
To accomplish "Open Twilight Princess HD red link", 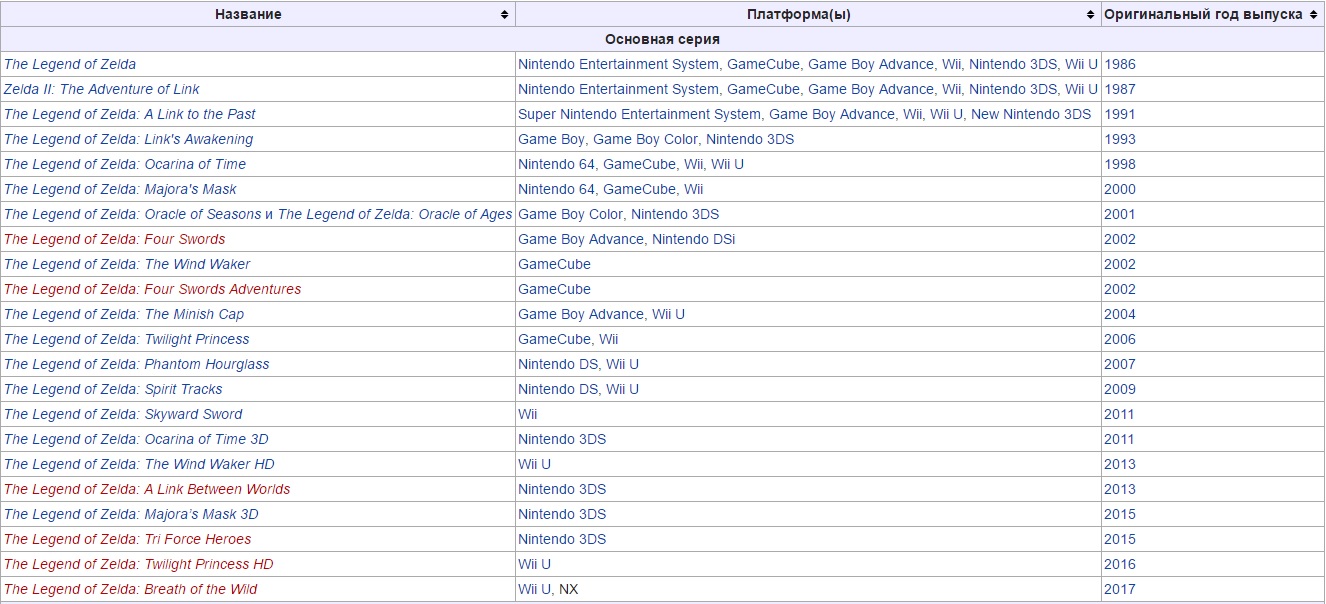I will pos(138,564).
